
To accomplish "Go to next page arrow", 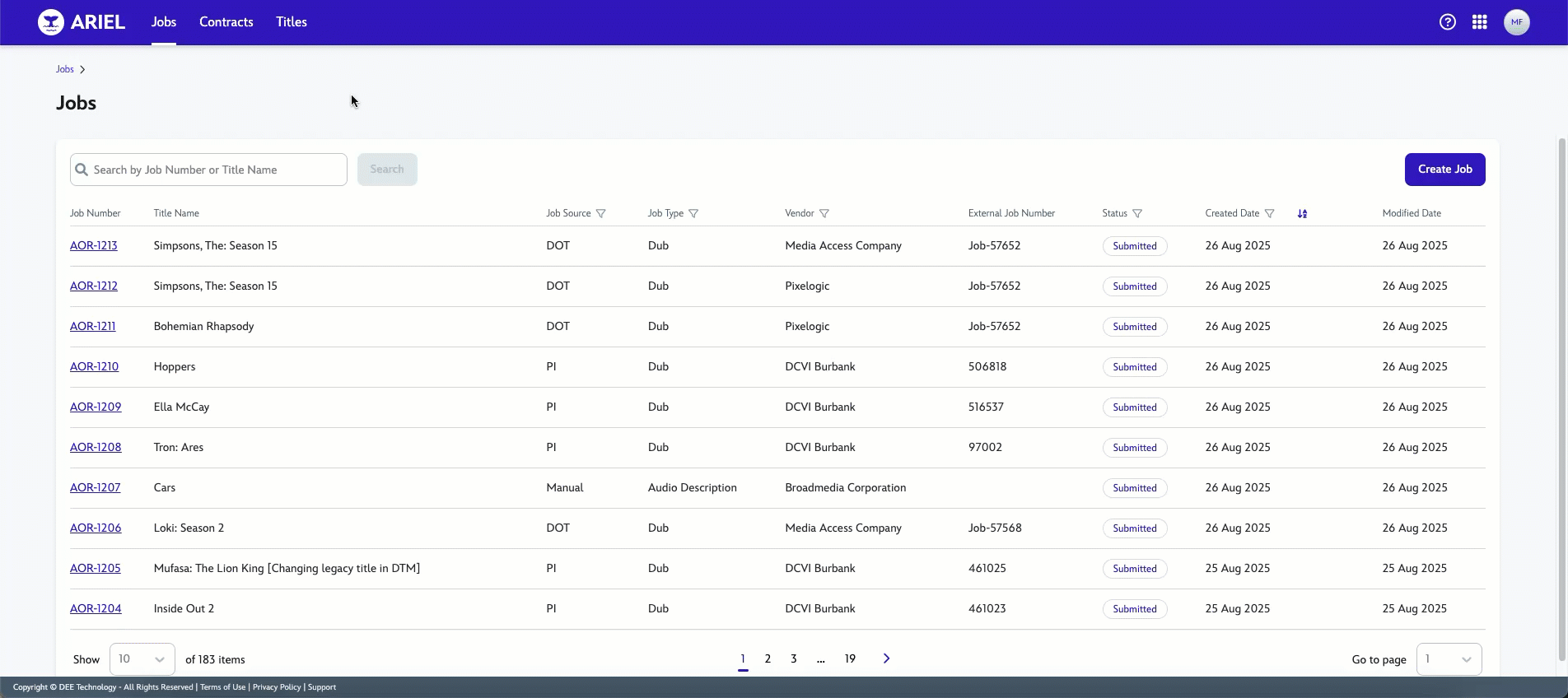I will point(886,658).
